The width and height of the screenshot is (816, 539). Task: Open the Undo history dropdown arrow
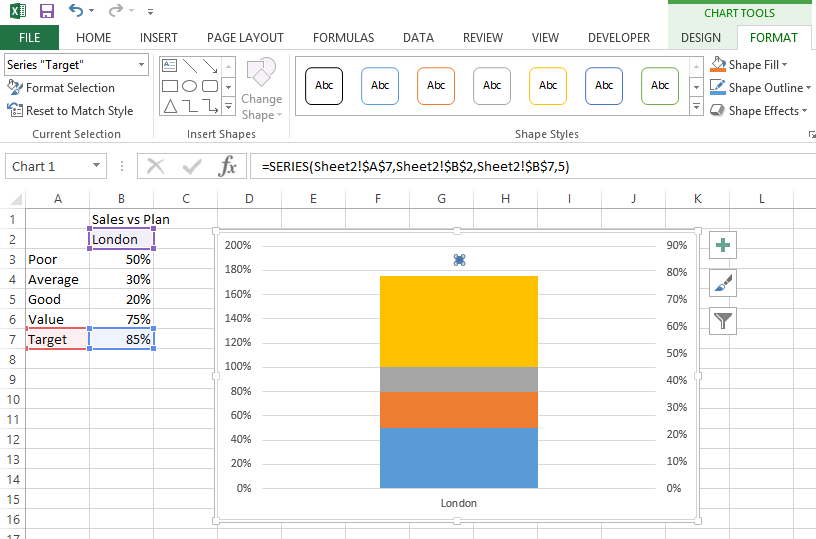[x=92, y=11]
